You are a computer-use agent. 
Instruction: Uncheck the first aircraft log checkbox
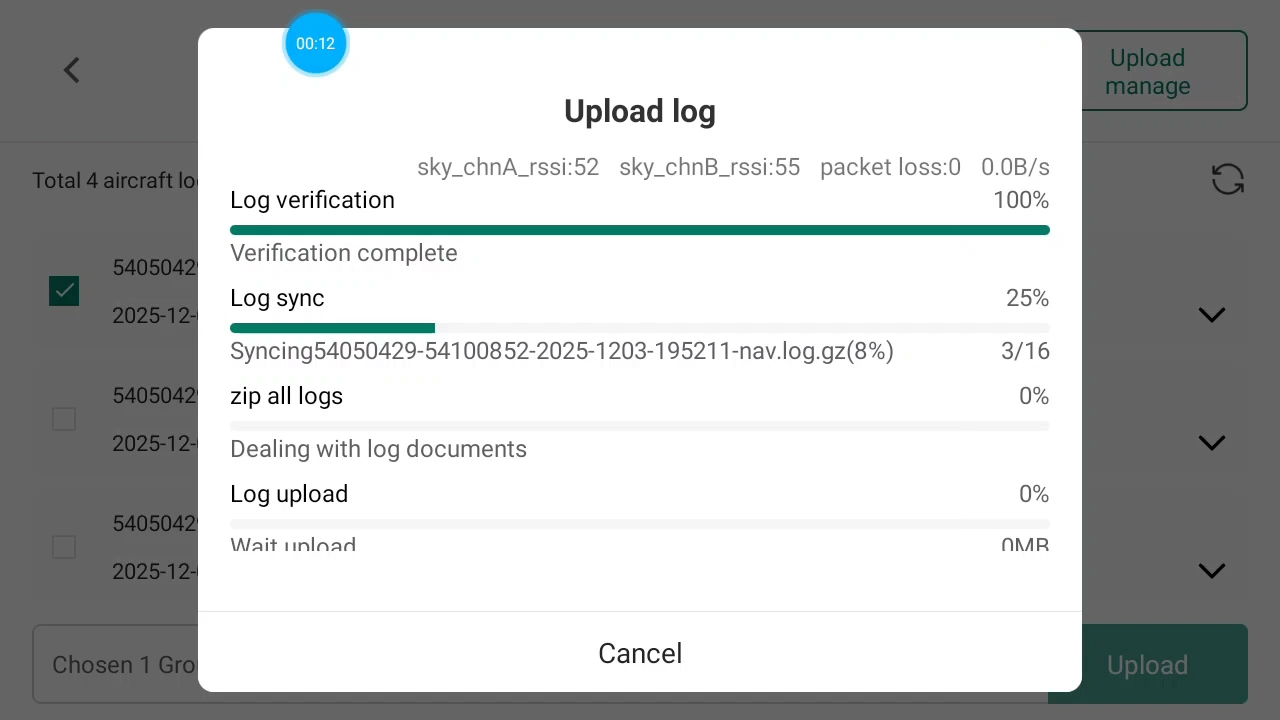pos(64,291)
